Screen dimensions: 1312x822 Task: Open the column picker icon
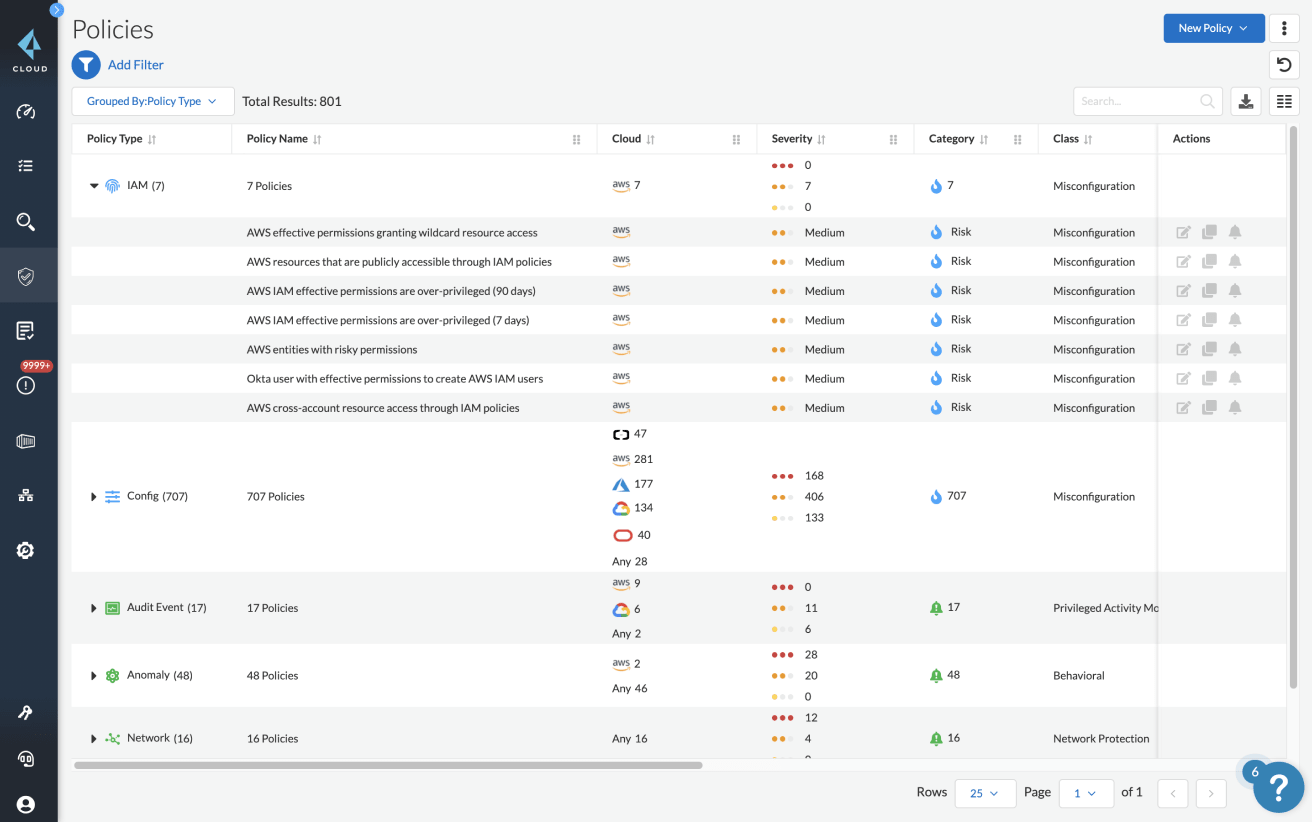[1284, 101]
